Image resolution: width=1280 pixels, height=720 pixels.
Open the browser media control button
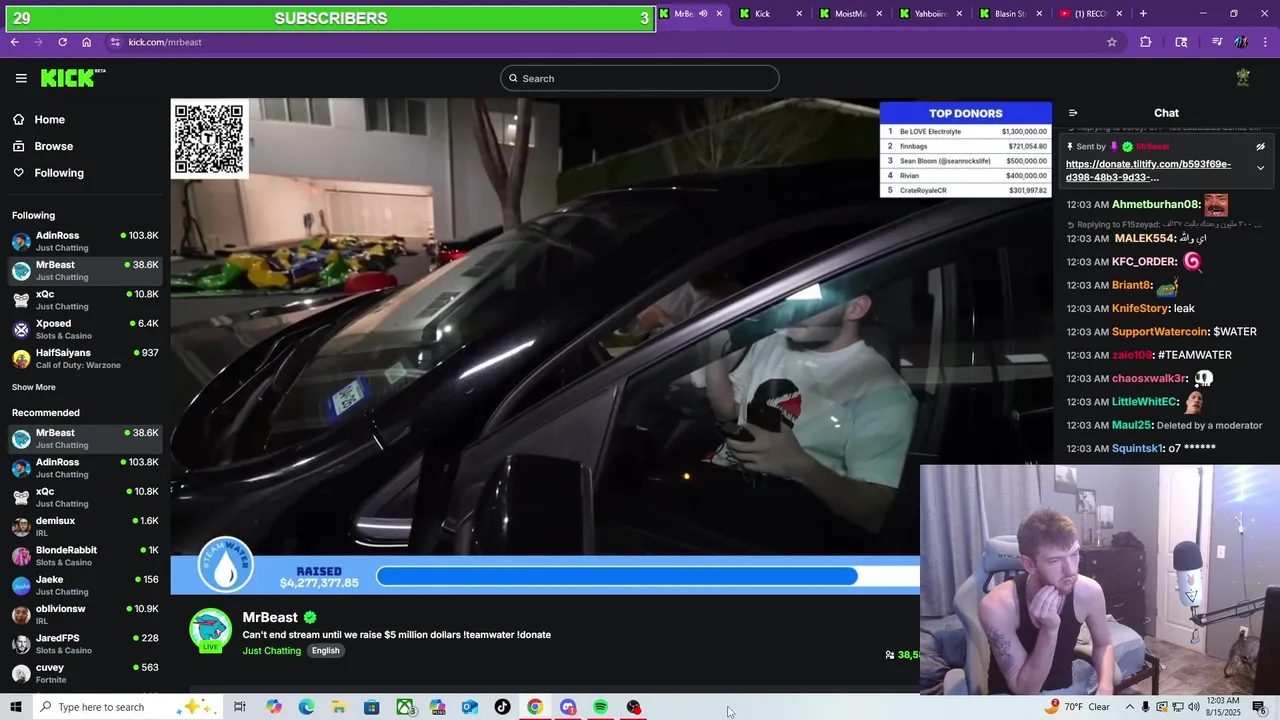1217,42
